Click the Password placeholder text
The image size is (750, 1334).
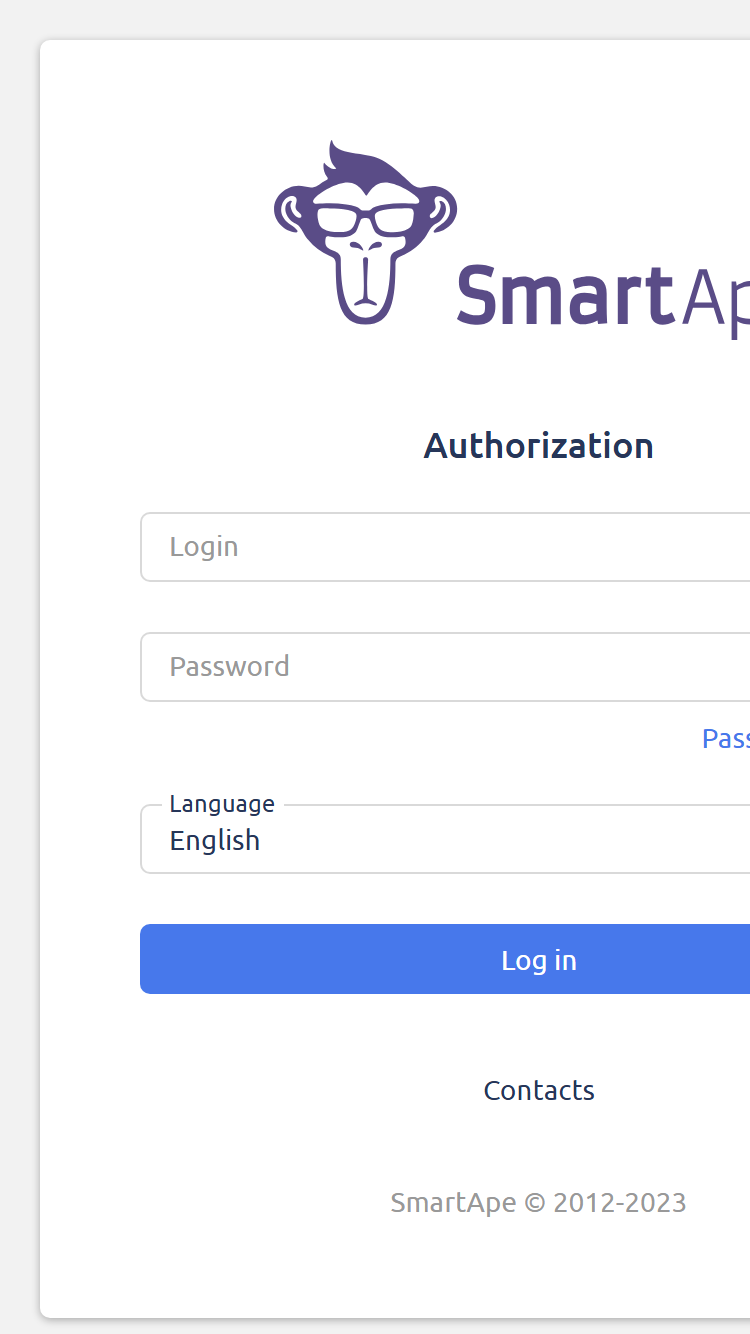tap(230, 667)
